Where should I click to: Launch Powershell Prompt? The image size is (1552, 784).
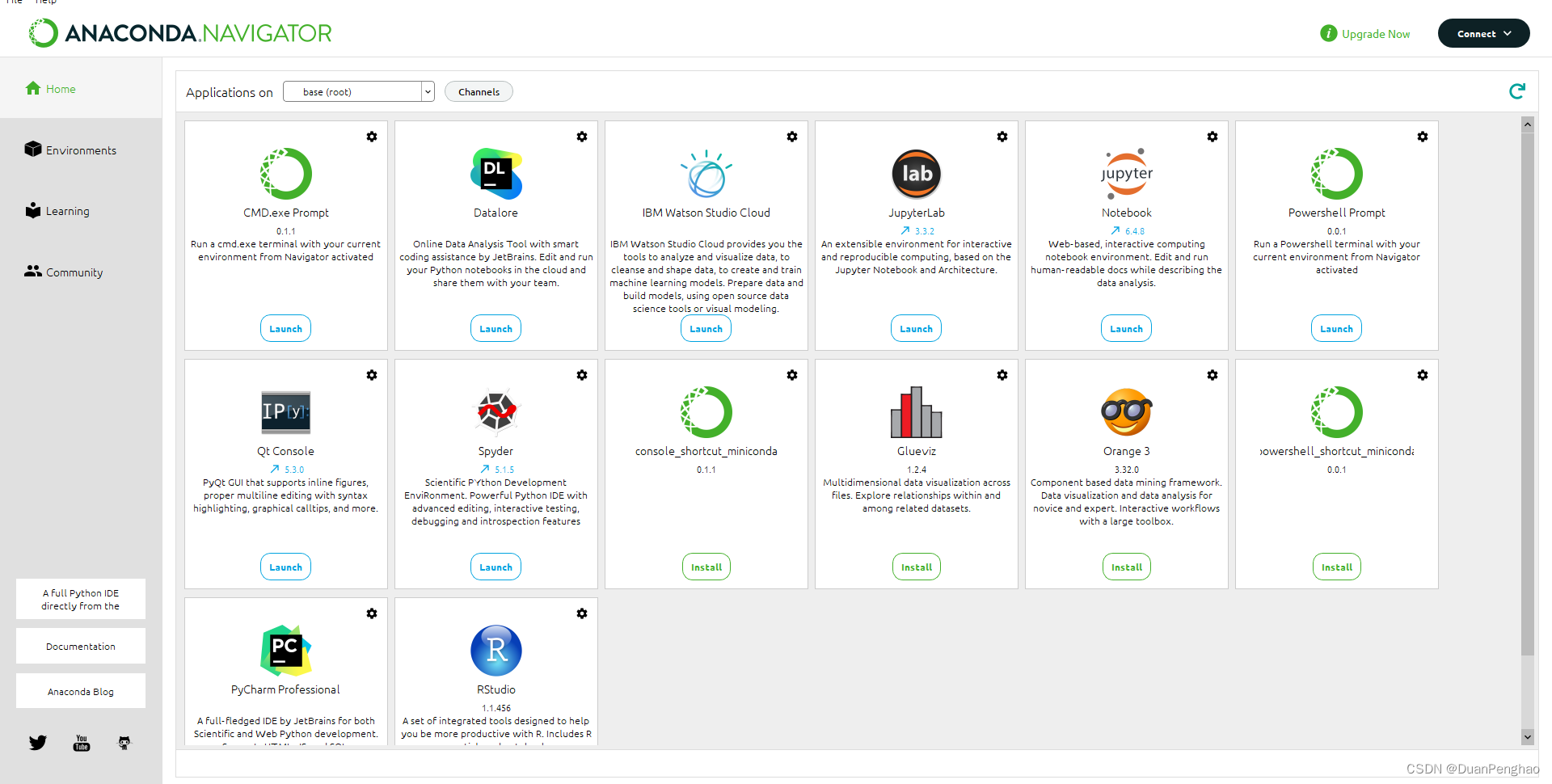(x=1336, y=328)
